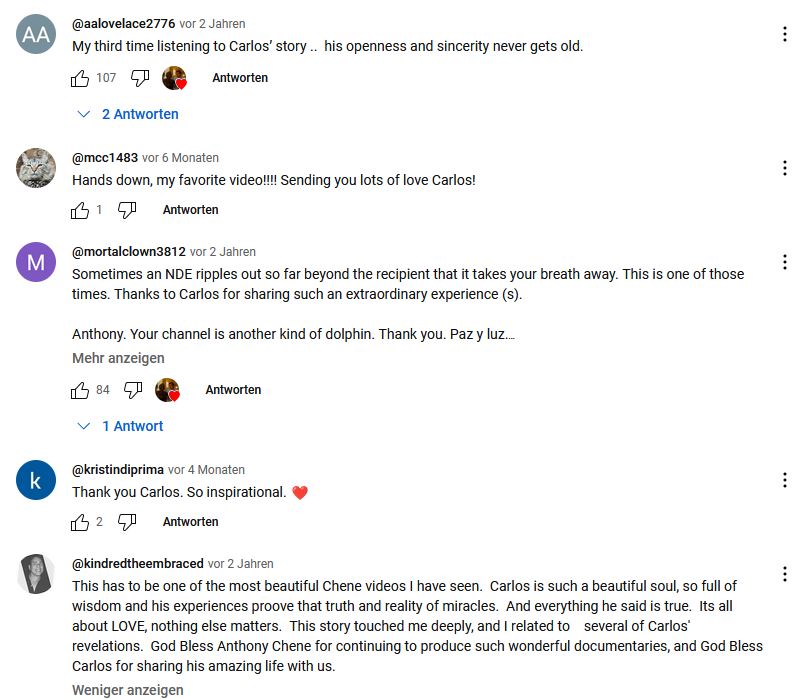Like @kristindiprima's inspirational comment
Image resolution: width=799 pixels, height=700 pixels.
pyautogui.click(x=81, y=522)
